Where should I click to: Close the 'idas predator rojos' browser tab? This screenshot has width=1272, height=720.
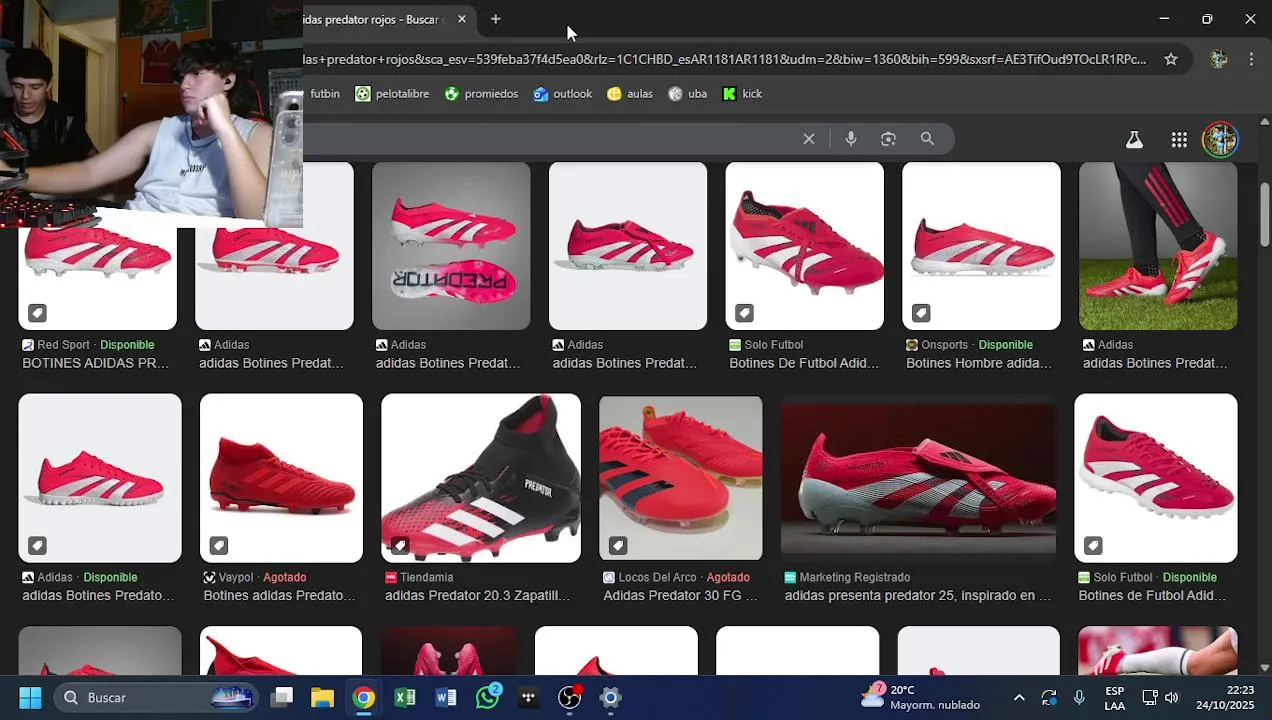[461, 19]
